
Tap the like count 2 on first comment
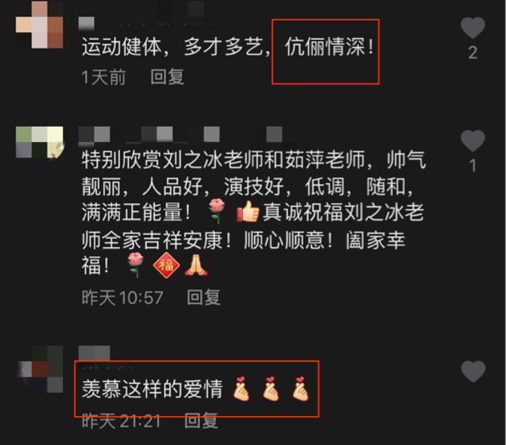473,53
